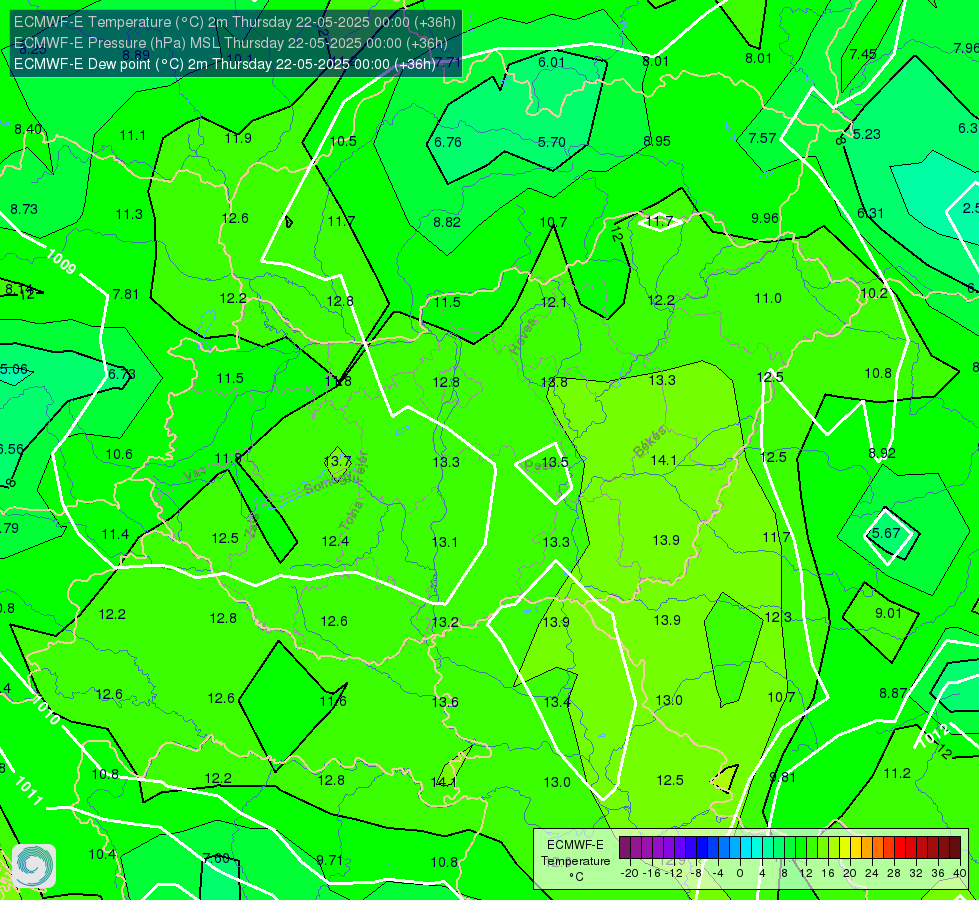The width and height of the screenshot is (979, 900).
Task: Click the 9.01 dew point value
Action: (x=888, y=613)
